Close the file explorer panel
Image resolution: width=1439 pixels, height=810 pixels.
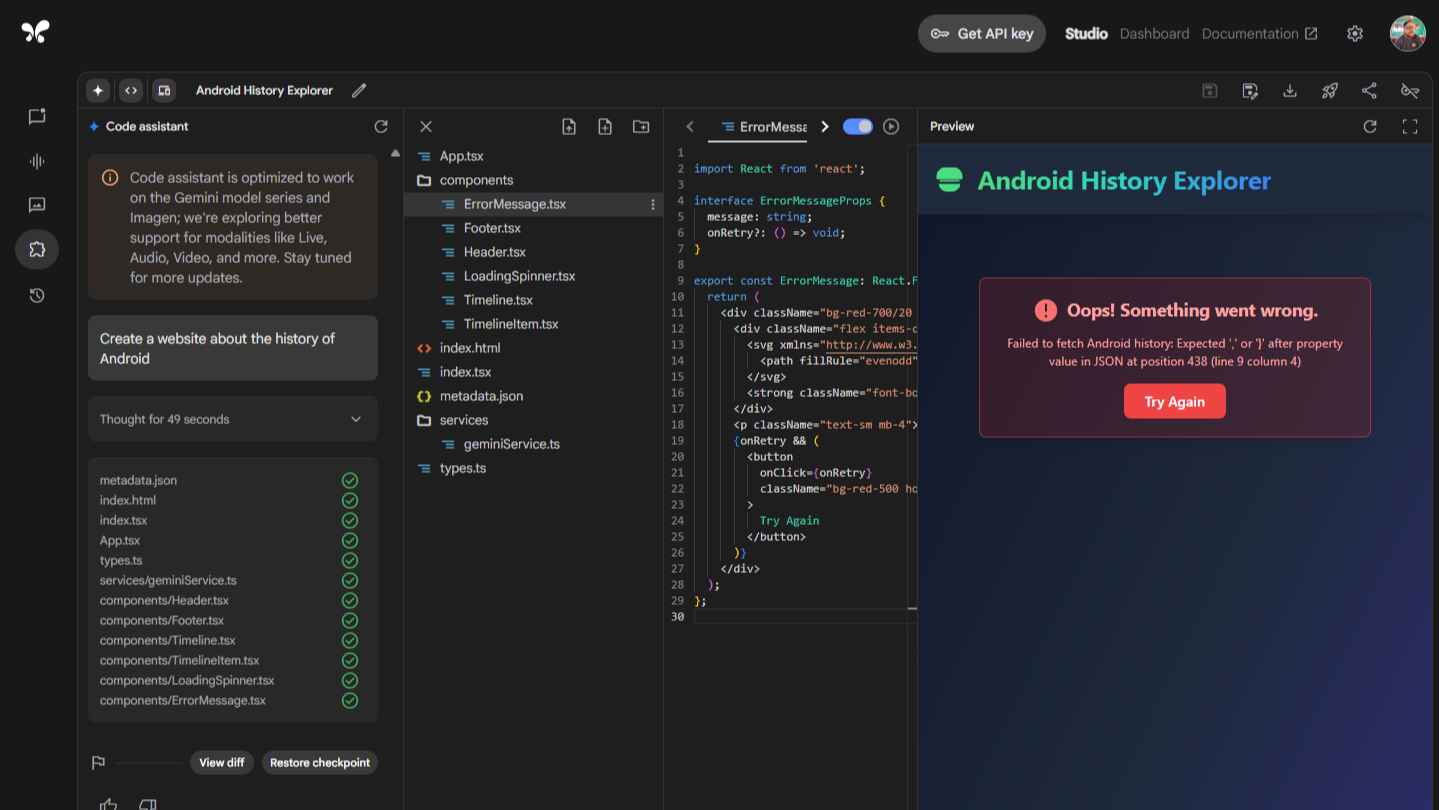tap(426, 126)
